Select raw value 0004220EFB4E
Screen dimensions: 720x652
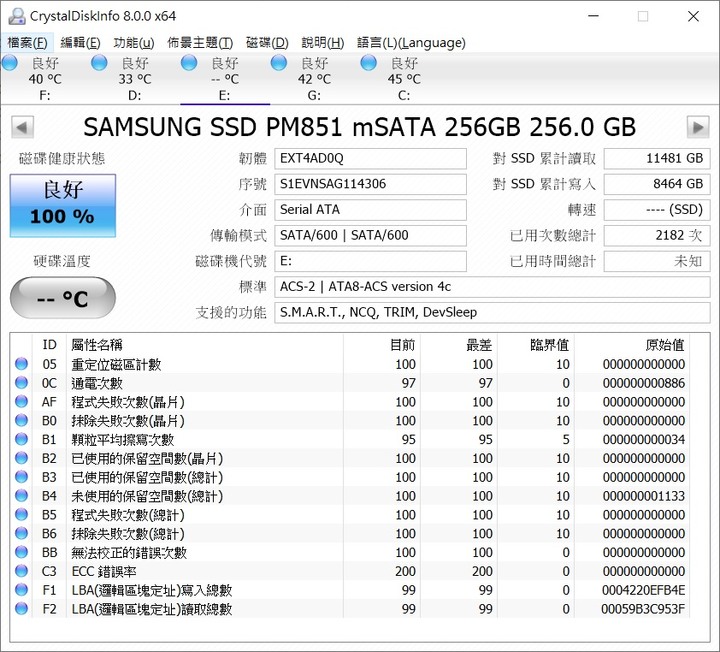[643, 590]
